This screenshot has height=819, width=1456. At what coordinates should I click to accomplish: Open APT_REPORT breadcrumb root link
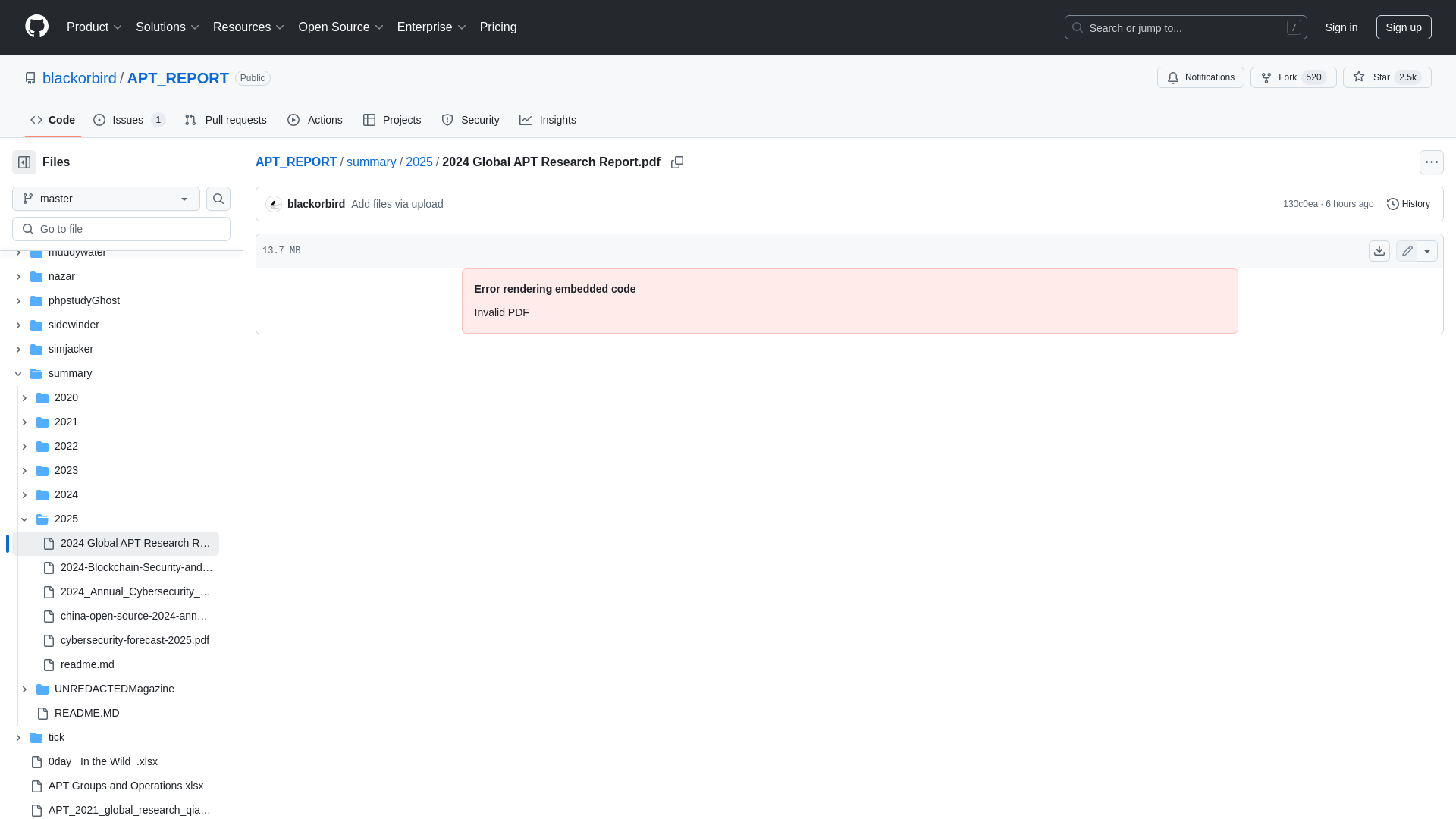(x=296, y=162)
